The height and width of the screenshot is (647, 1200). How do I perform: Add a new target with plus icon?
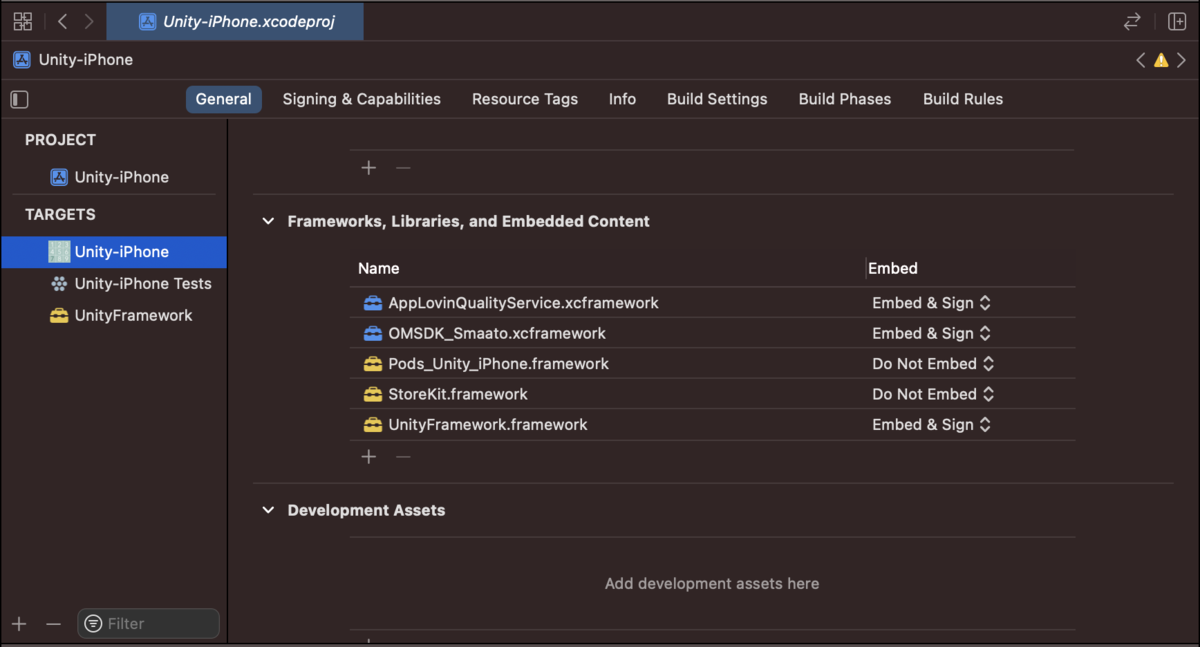click(x=19, y=624)
